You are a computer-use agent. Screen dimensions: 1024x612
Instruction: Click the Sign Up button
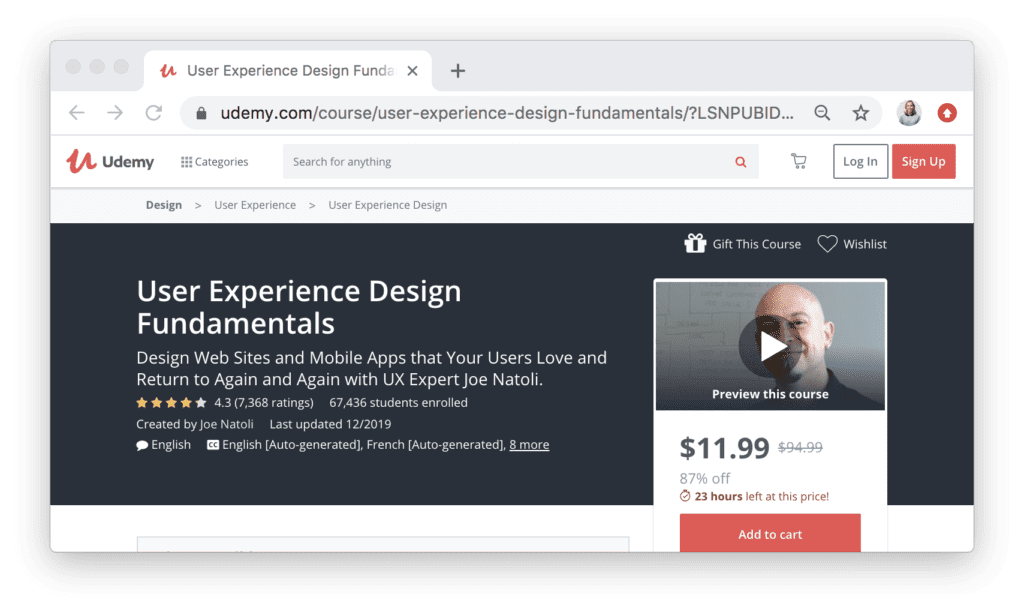pyautogui.click(x=923, y=161)
